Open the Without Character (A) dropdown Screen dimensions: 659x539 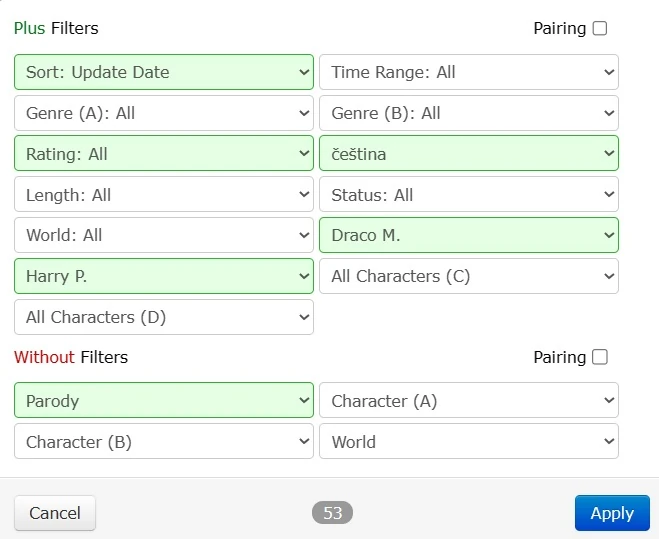pos(469,401)
